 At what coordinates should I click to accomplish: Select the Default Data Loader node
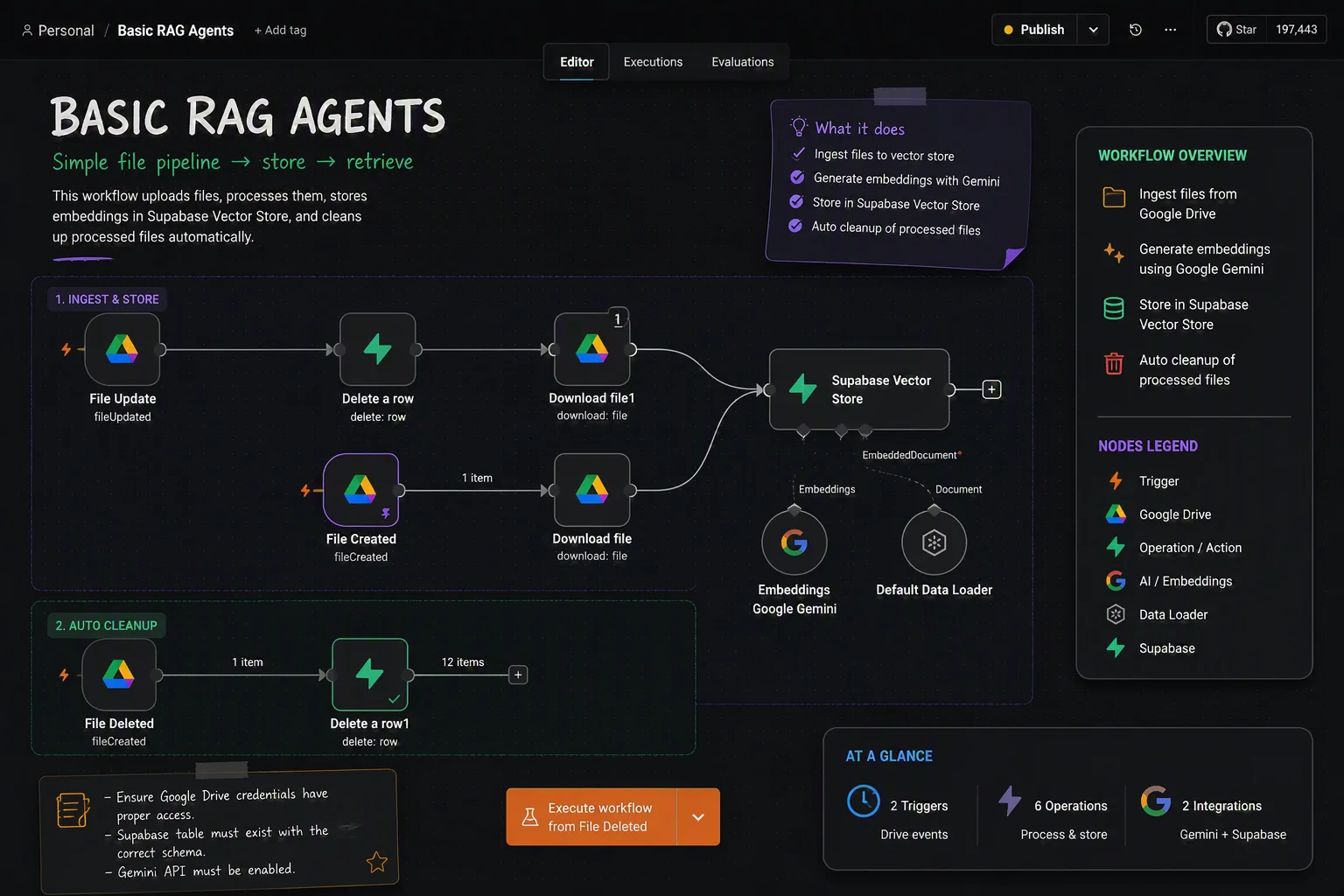[x=934, y=542]
